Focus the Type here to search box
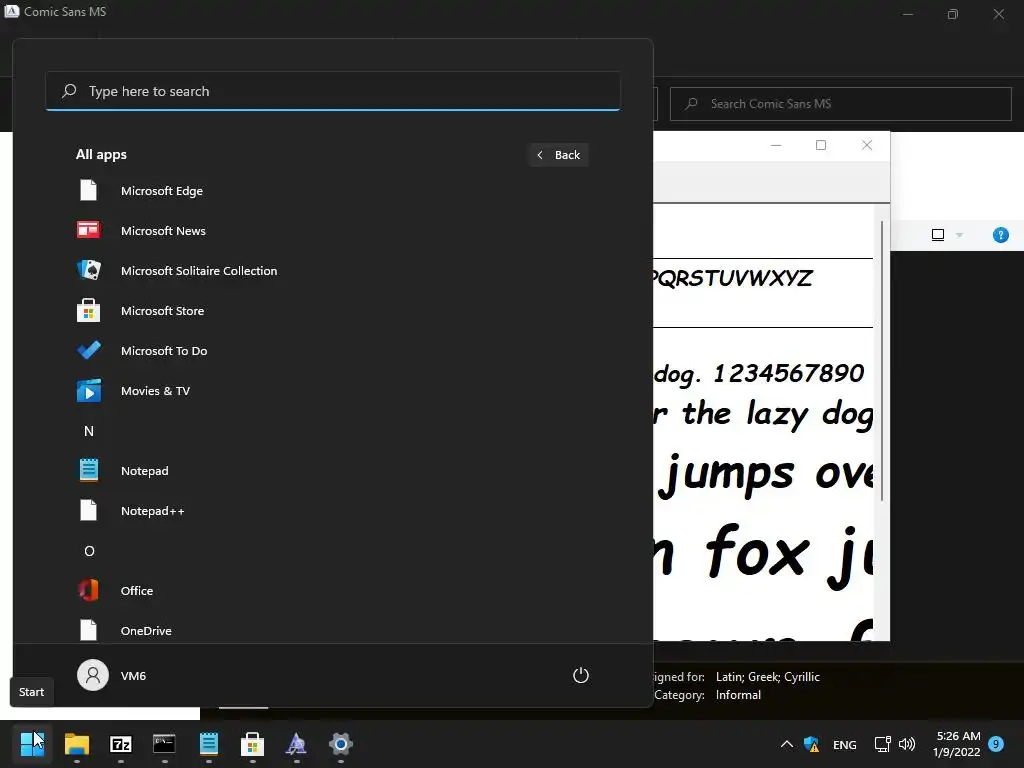Image resolution: width=1024 pixels, height=768 pixels. tap(332, 91)
